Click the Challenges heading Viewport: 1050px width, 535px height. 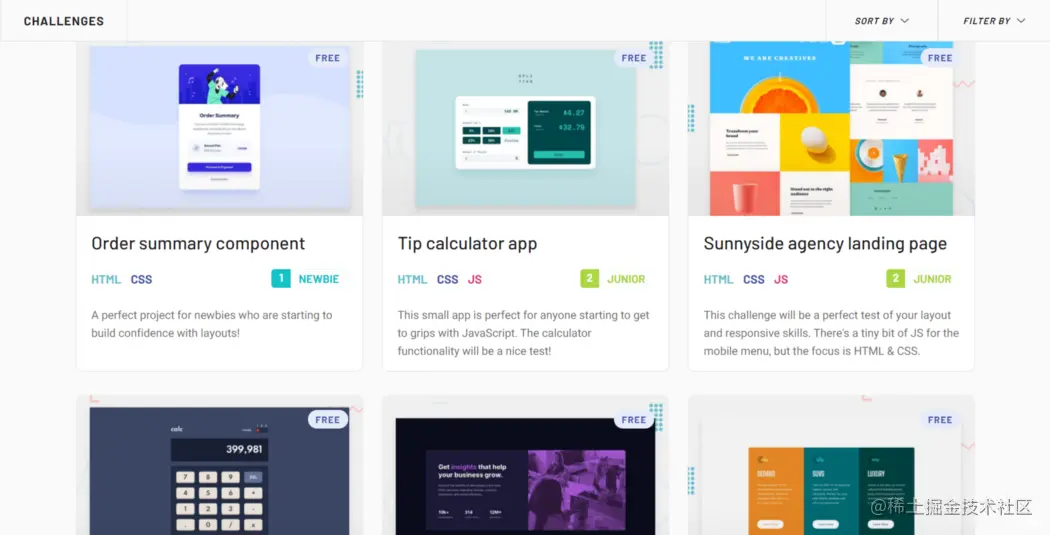point(64,21)
